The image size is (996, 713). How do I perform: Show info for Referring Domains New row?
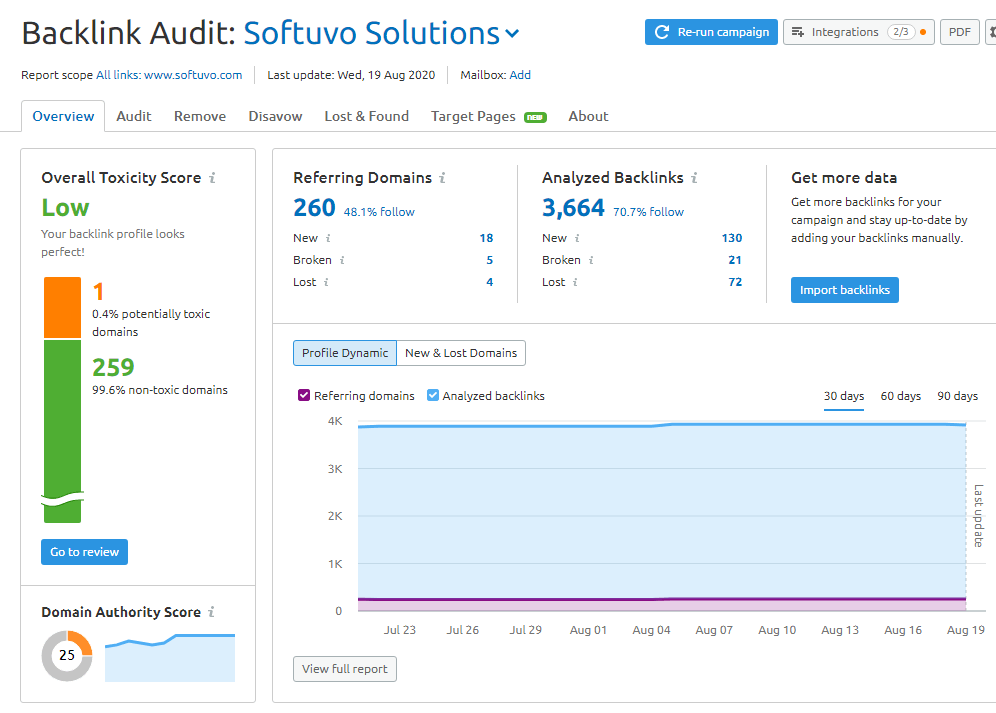pyautogui.click(x=328, y=238)
